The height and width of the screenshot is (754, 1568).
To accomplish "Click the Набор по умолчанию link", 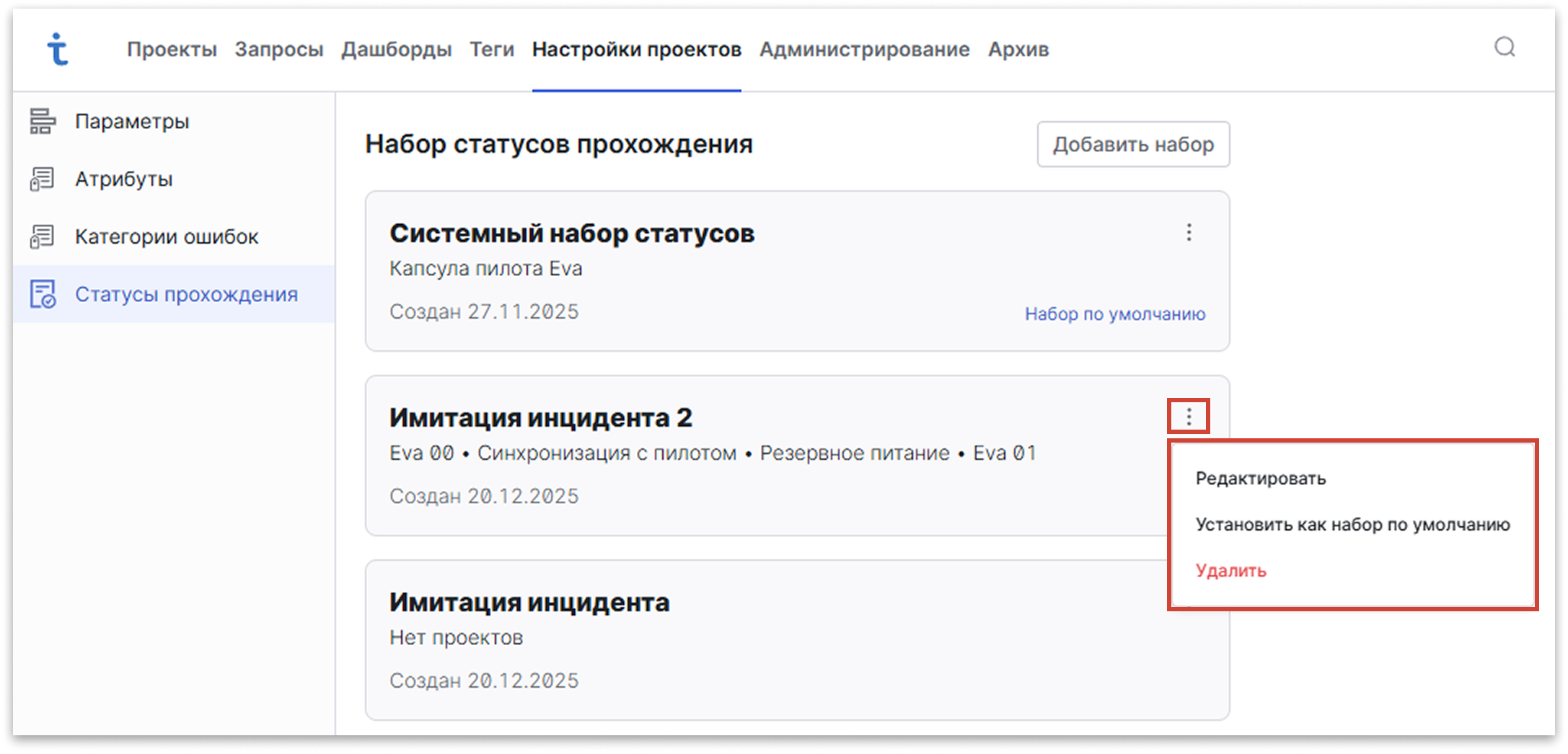I will coord(1114,314).
